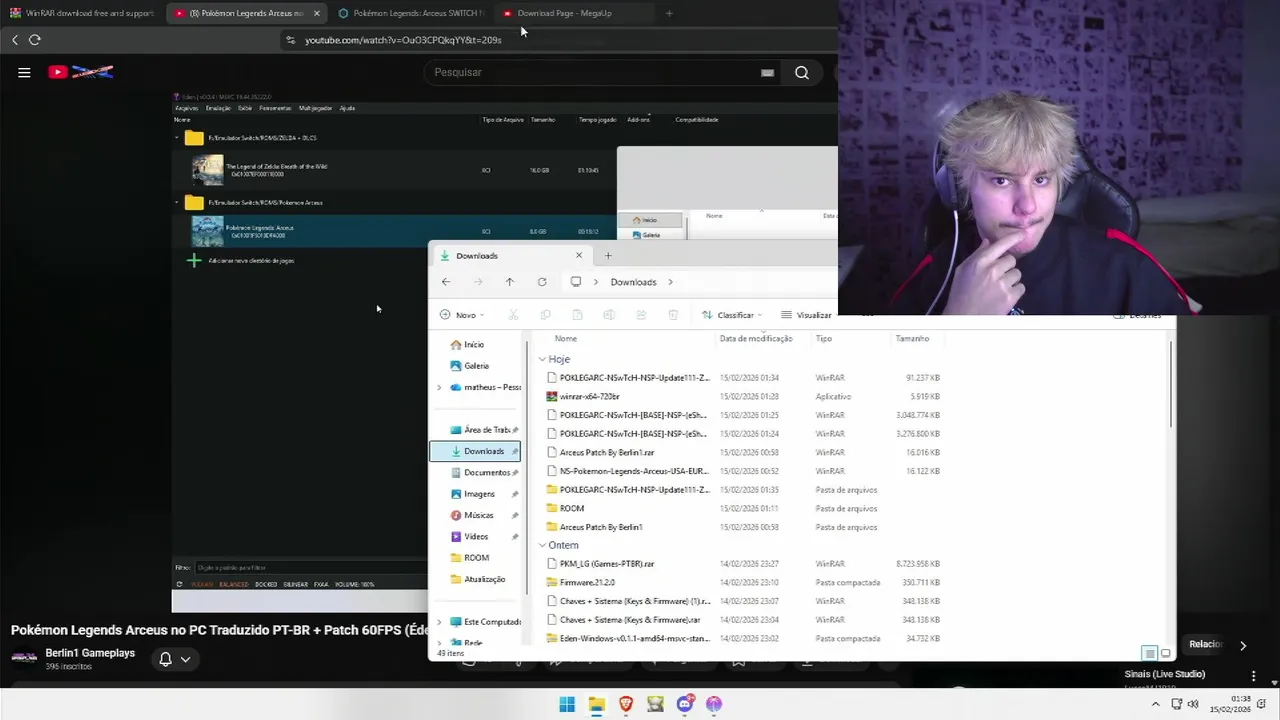Reload the YouTube page
The height and width of the screenshot is (720, 1280).
click(x=35, y=40)
